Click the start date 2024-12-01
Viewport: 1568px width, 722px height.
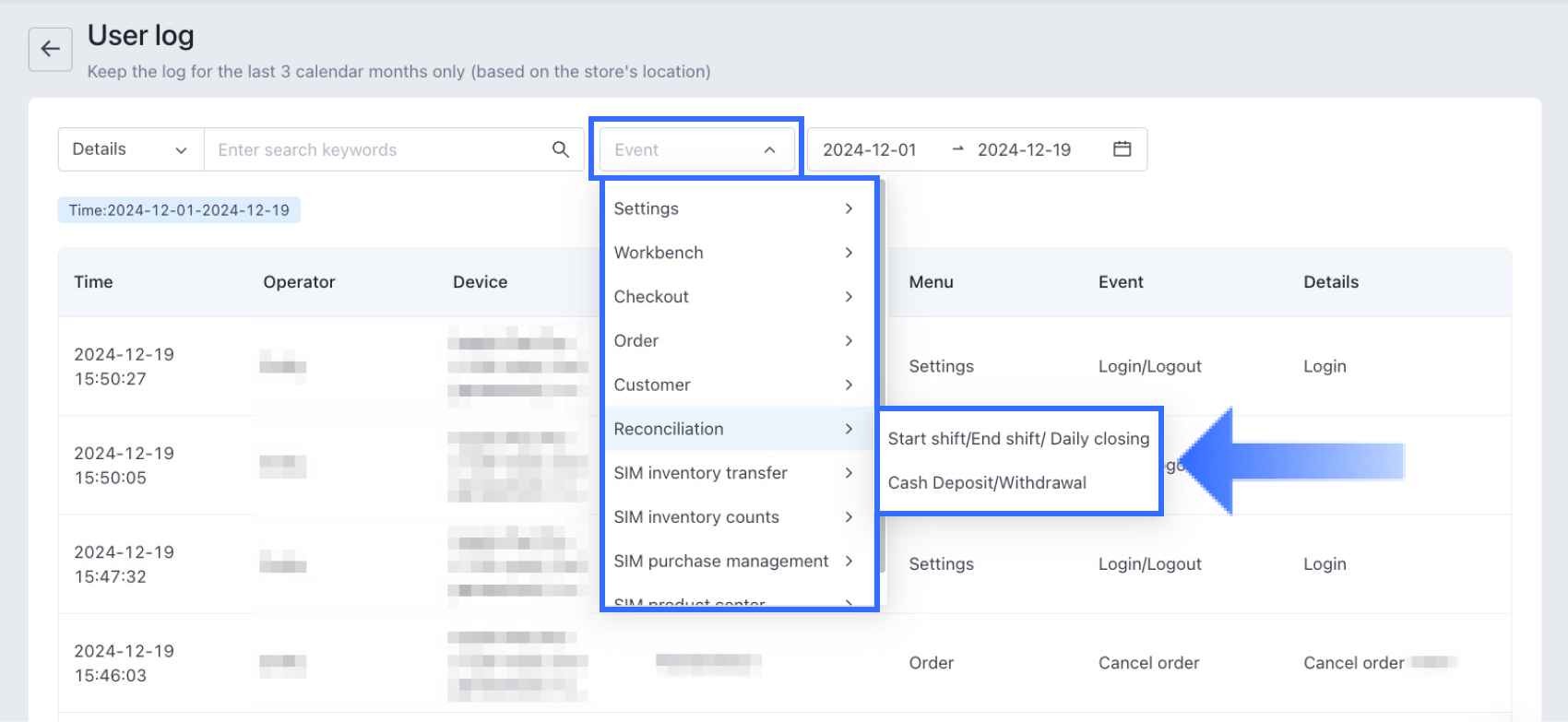(x=870, y=149)
